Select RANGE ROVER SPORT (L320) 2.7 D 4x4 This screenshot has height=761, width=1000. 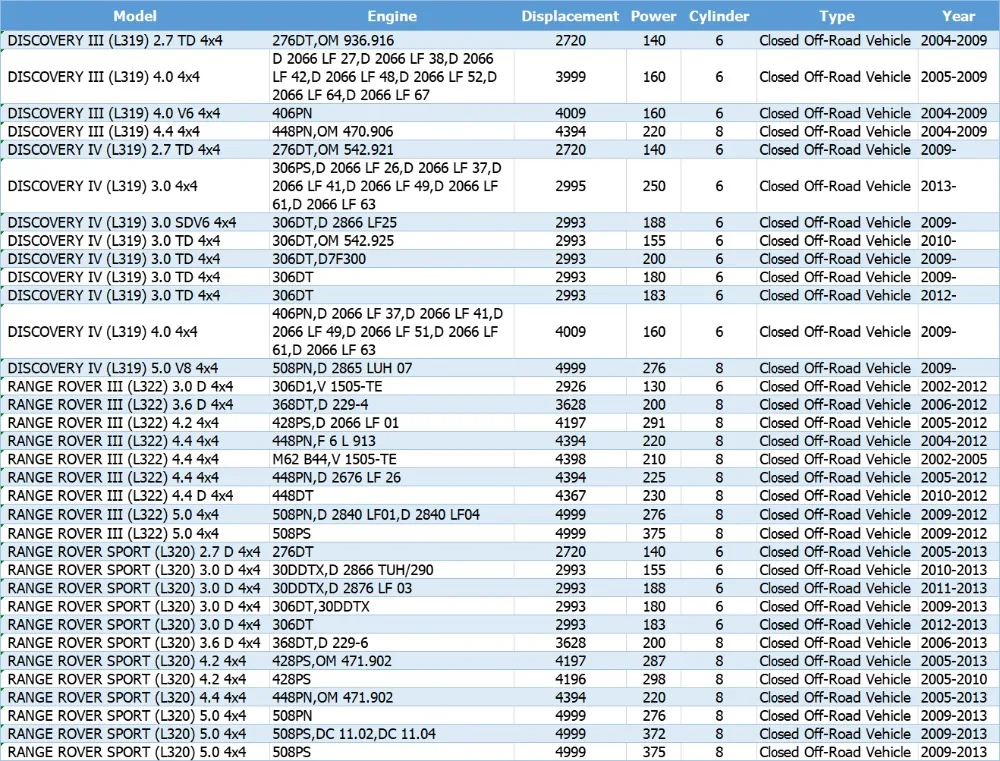coord(135,552)
